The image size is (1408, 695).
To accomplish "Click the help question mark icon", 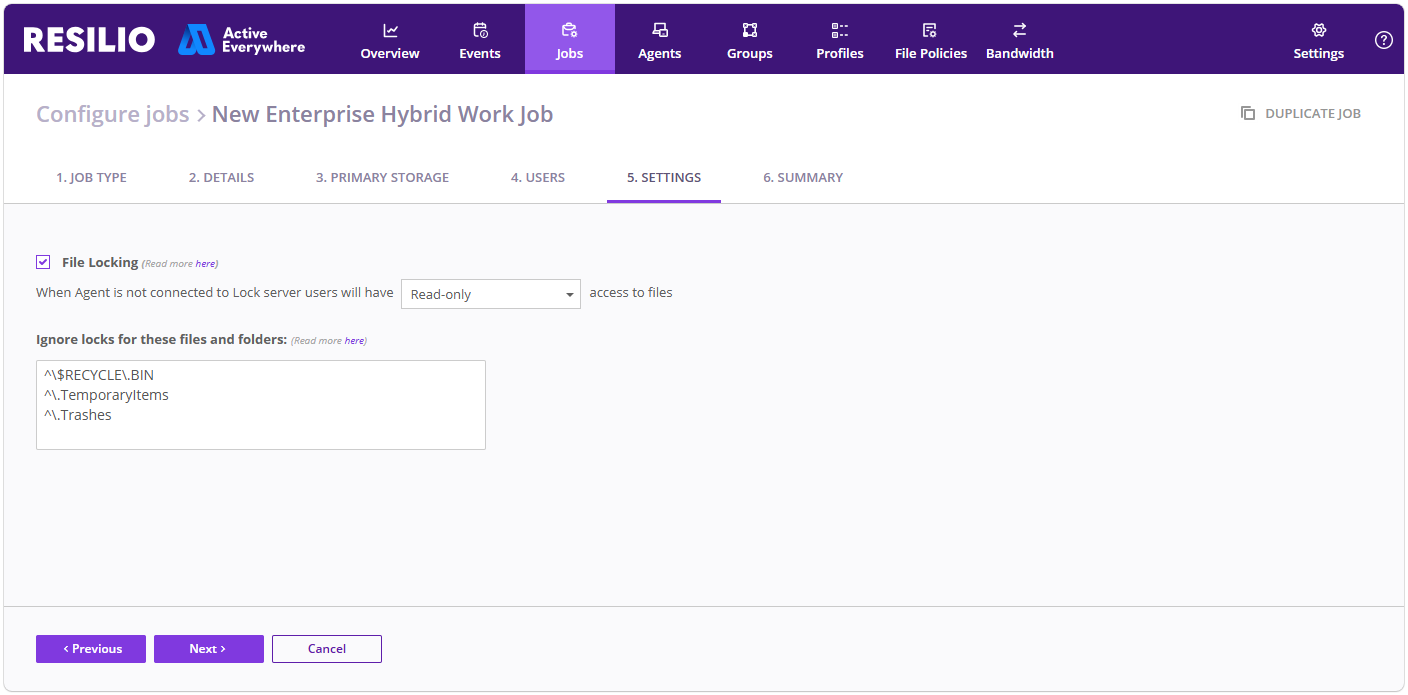I will 1384,40.
